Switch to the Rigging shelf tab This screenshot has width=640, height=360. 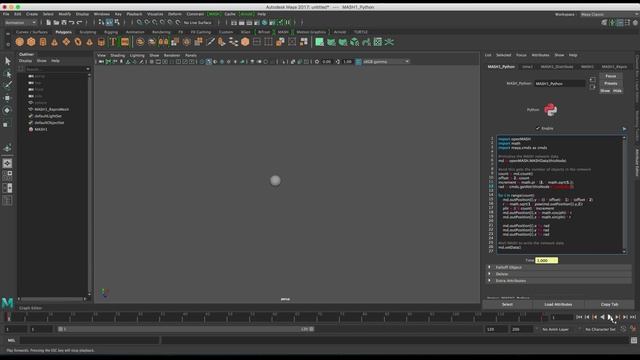pyautogui.click(x=111, y=32)
